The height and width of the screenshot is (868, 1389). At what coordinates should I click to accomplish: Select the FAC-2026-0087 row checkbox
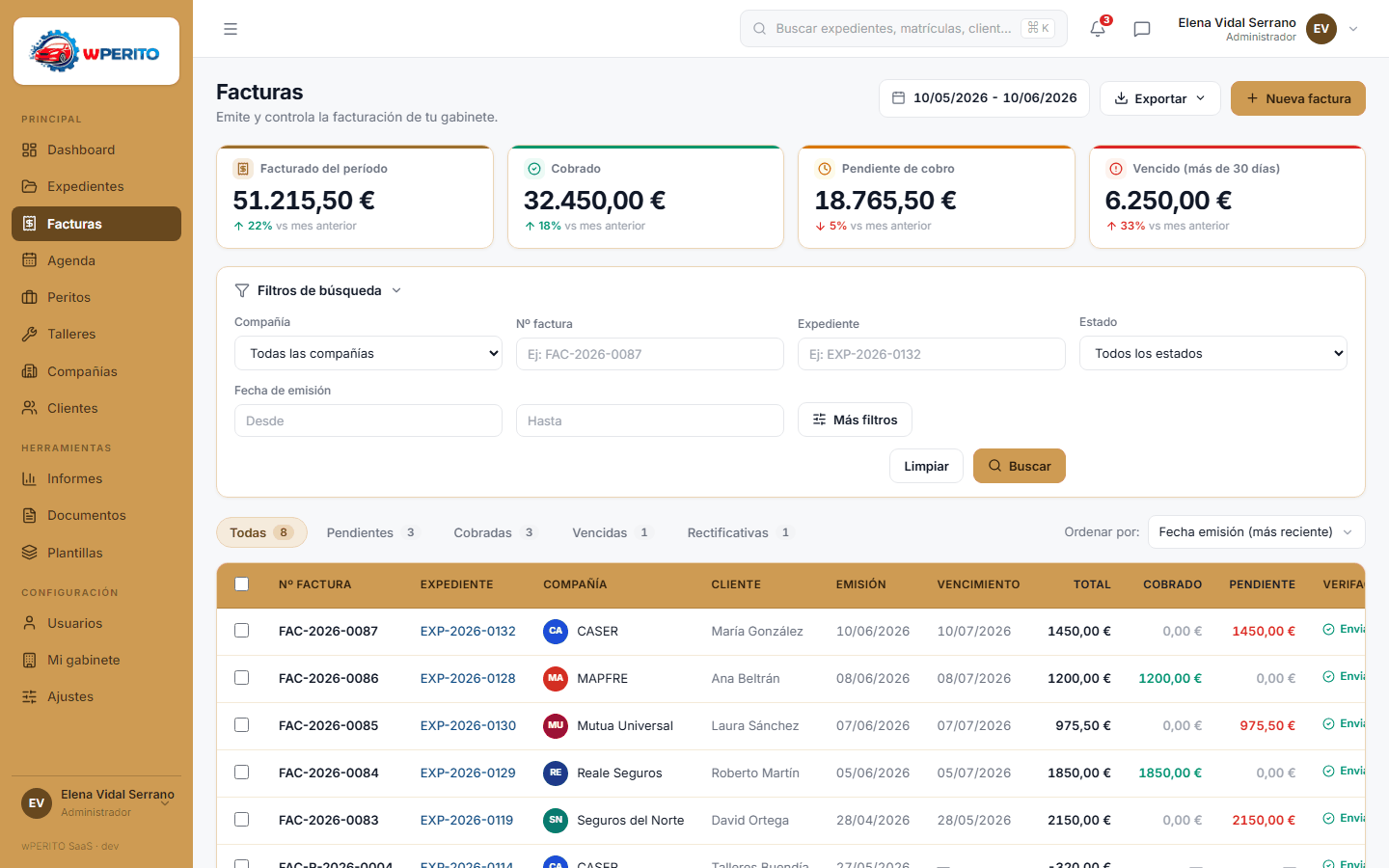click(x=242, y=631)
